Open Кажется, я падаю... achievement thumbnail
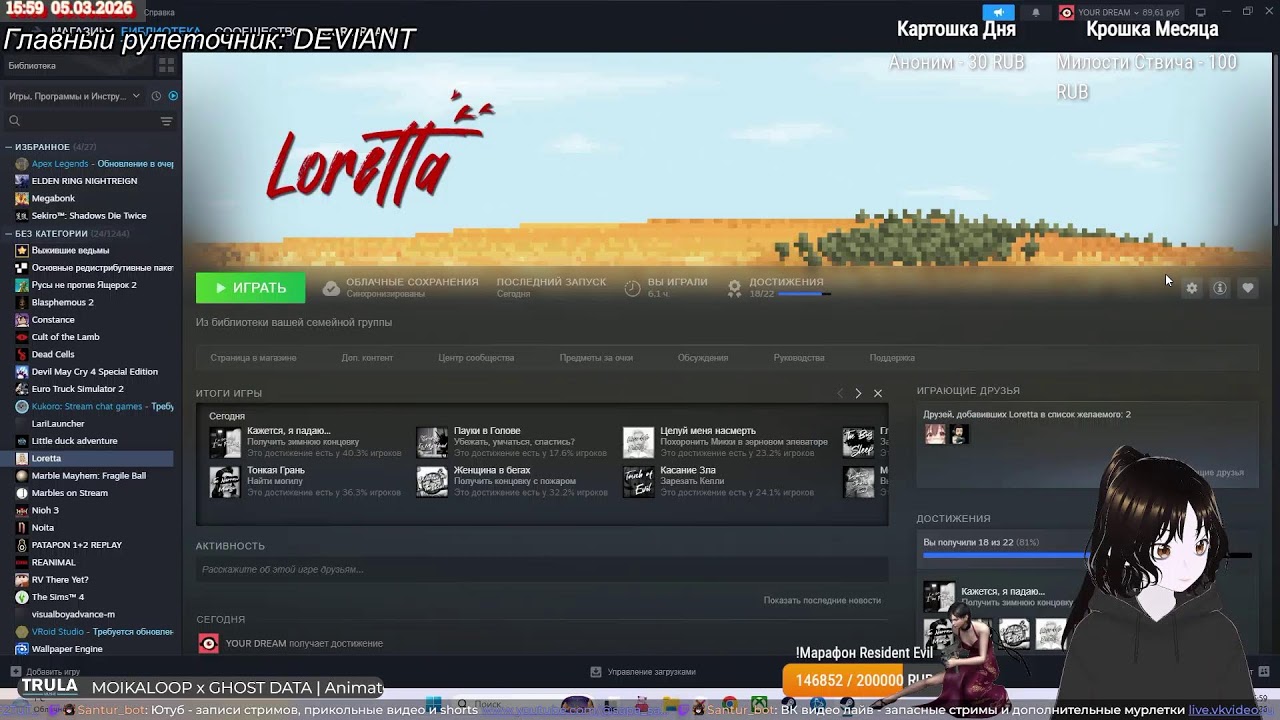1280x720 pixels. (x=225, y=442)
